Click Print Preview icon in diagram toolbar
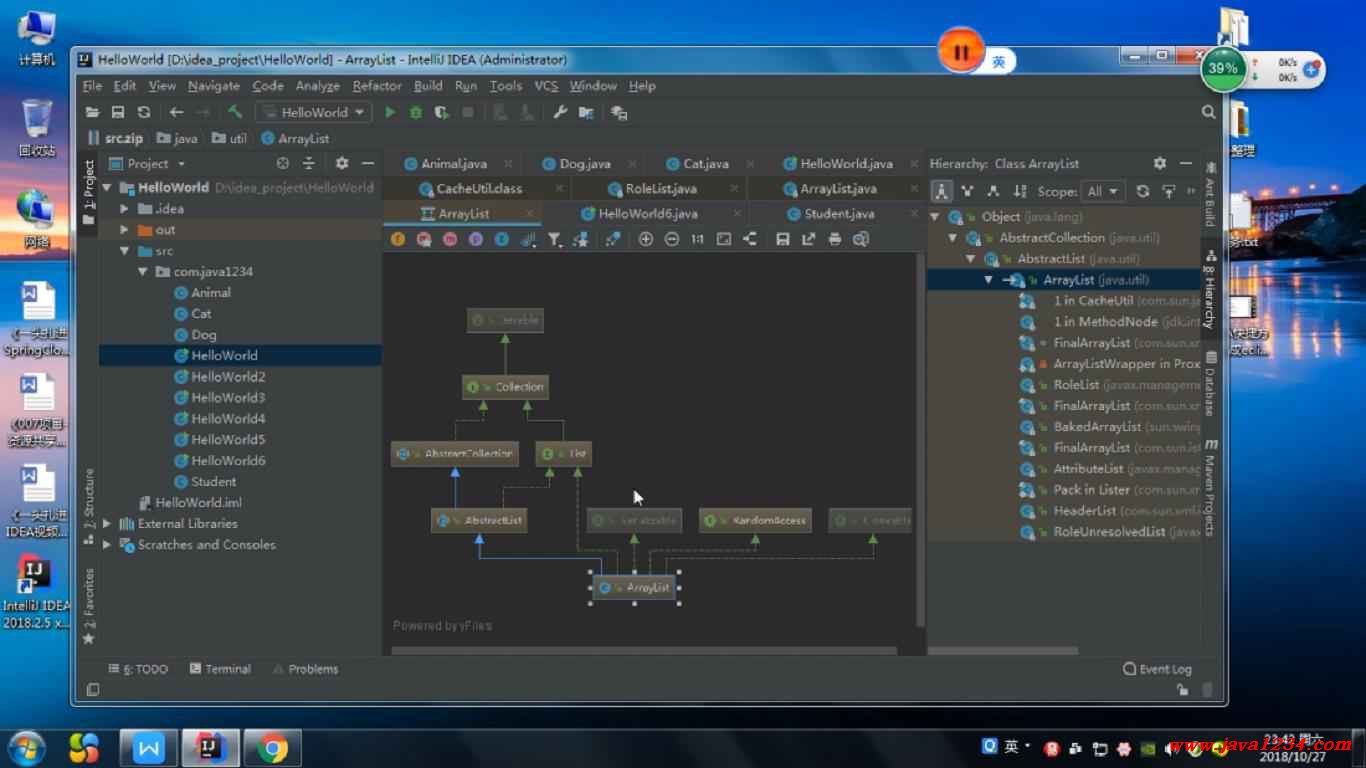1366x768 pixels. click(860, 239)
